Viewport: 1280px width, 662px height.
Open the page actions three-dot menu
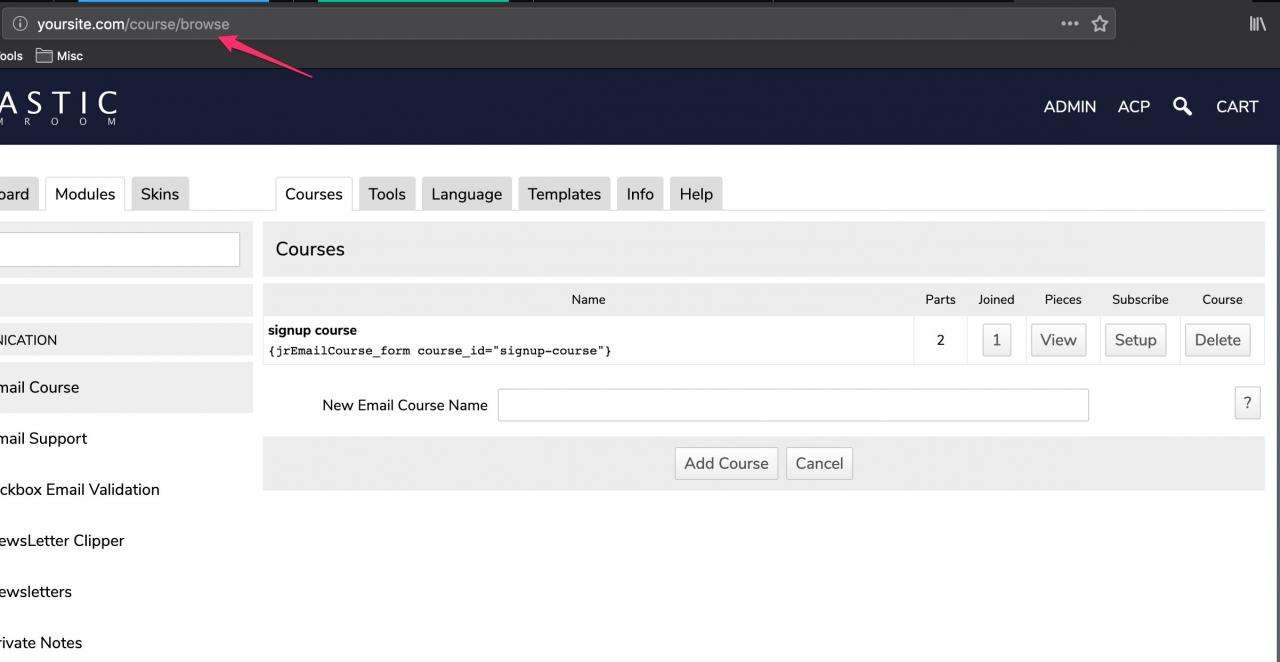pos(1070,24)
